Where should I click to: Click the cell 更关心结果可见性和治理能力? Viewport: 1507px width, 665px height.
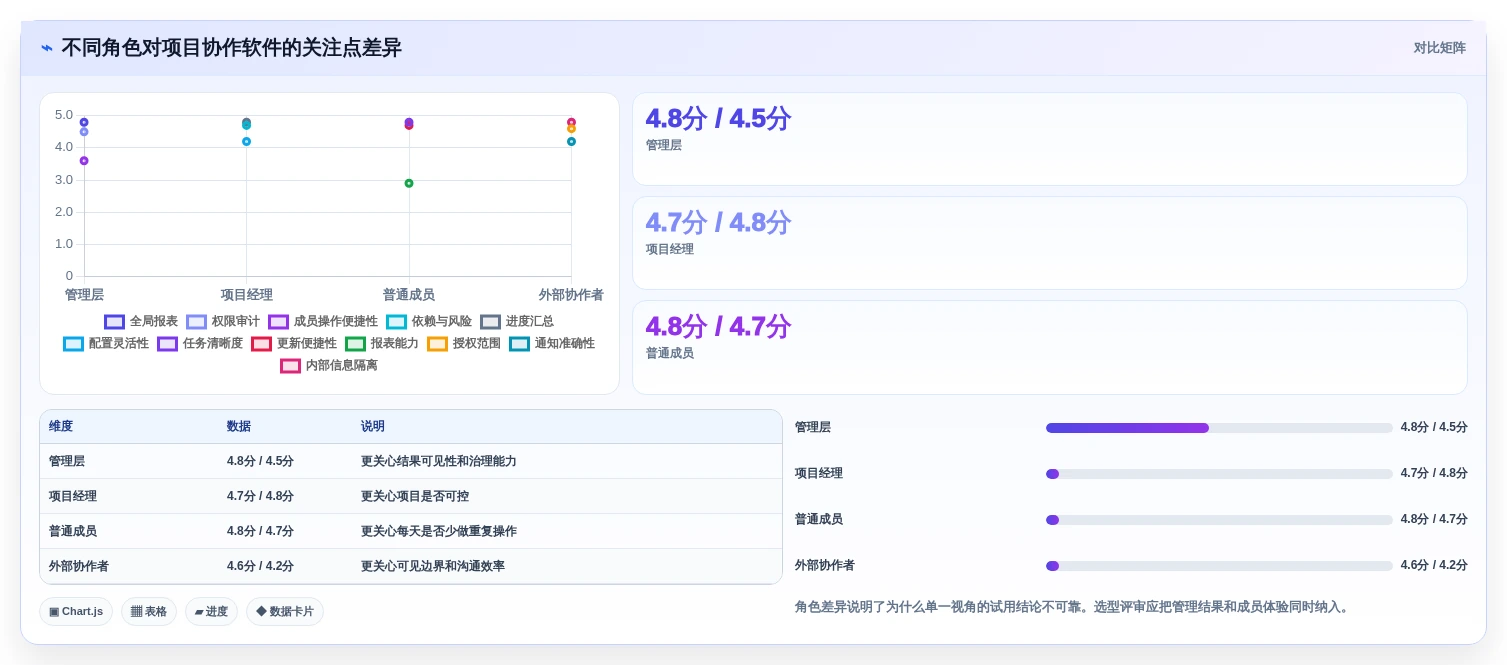439,462
